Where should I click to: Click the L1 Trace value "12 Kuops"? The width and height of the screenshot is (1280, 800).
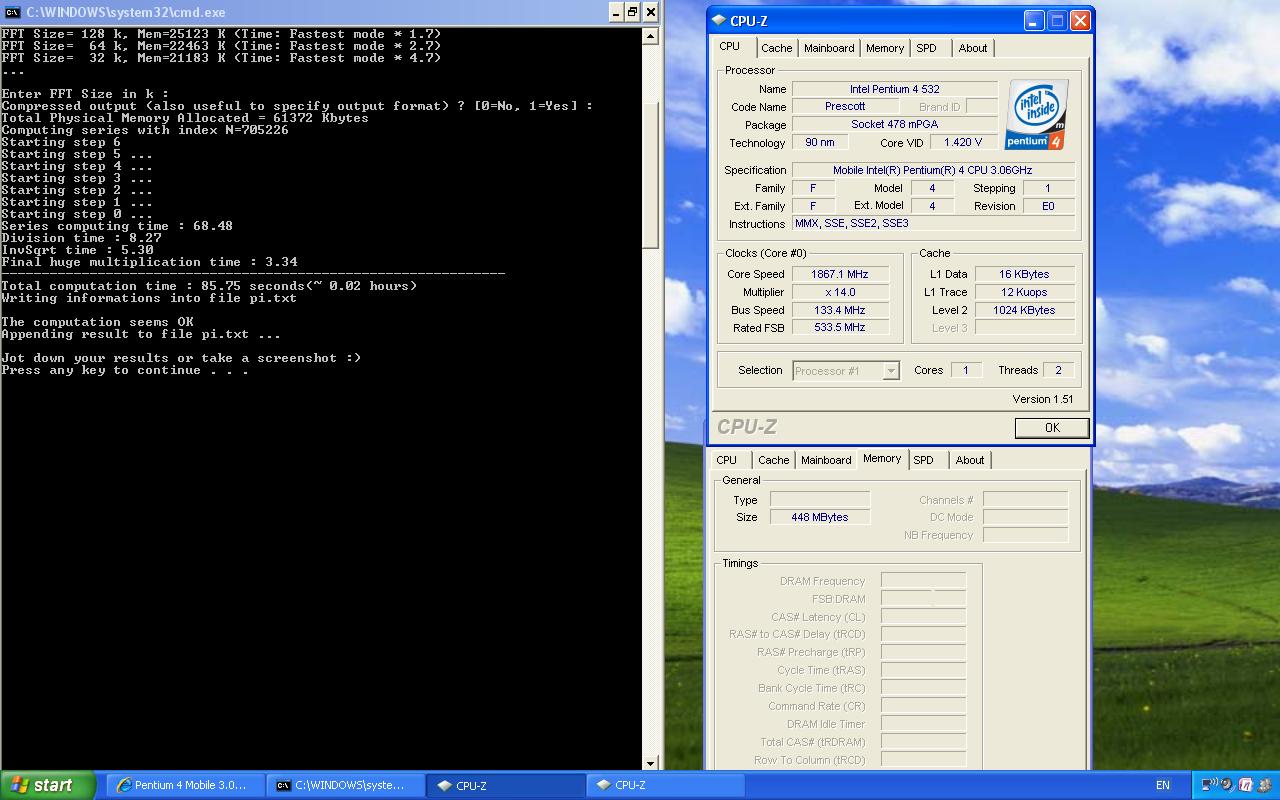point(1024,292)
